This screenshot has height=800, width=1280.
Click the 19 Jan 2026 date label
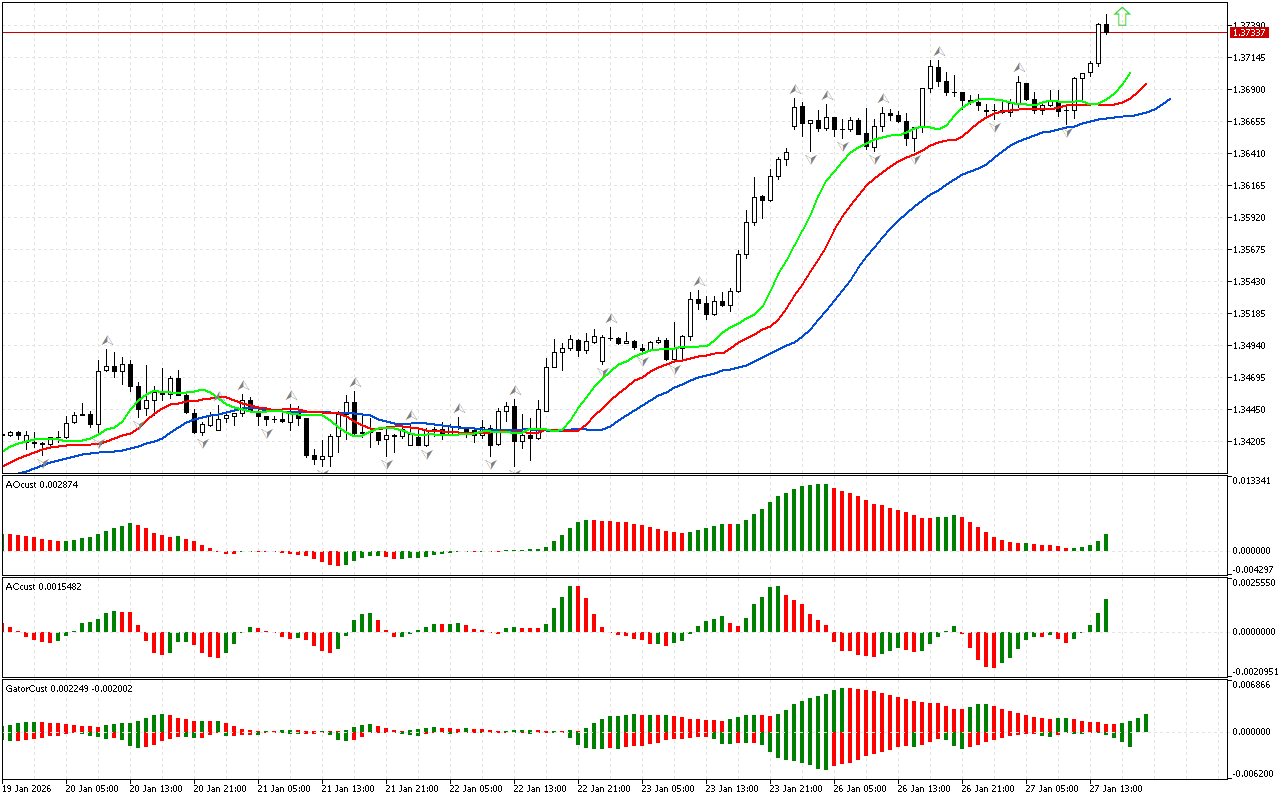(x=27, y=788)
